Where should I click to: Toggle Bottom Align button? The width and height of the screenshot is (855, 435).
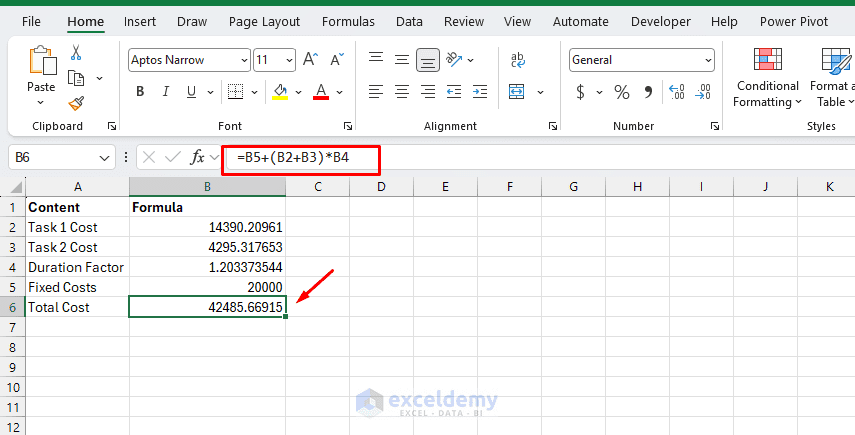428,60
